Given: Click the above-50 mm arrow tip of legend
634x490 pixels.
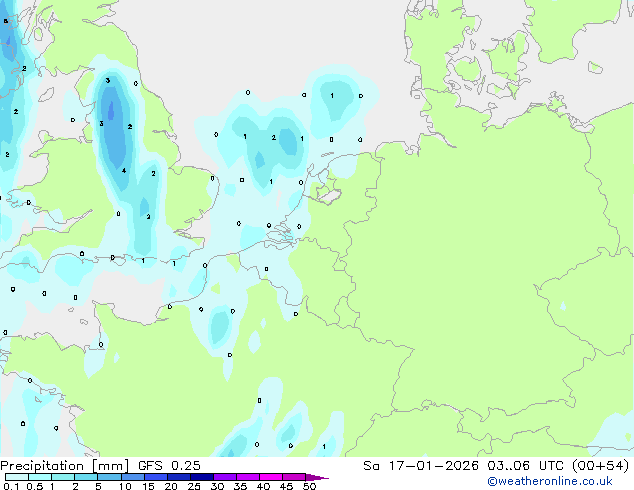Looking at the screenshot, I should tap(317, 477).
